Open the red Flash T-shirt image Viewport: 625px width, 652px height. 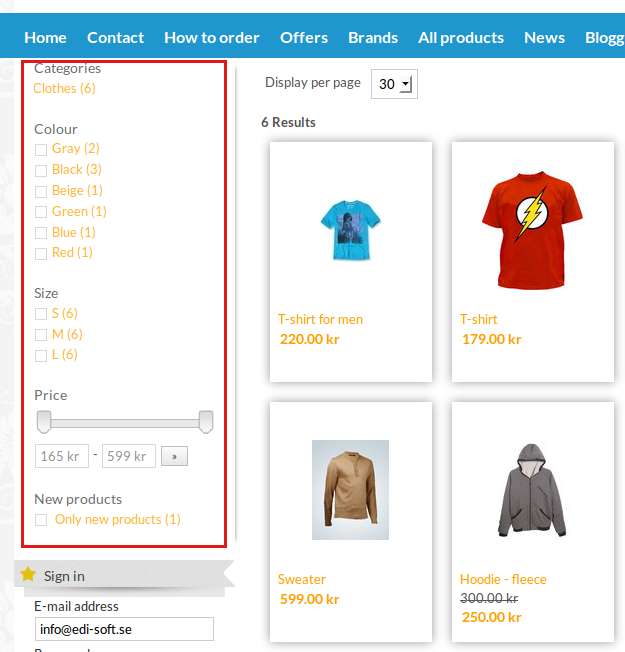click(532, 230)
